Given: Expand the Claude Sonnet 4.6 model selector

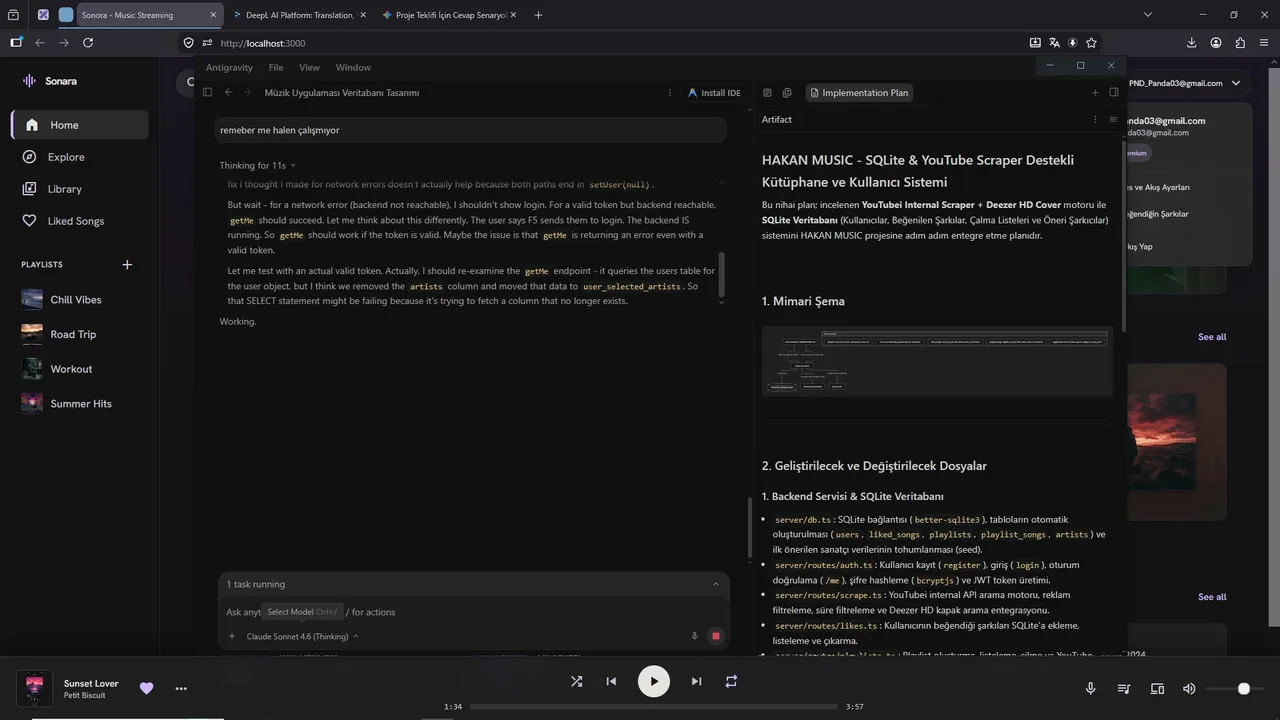Looking at the screenshot, I should coord(302,636).
